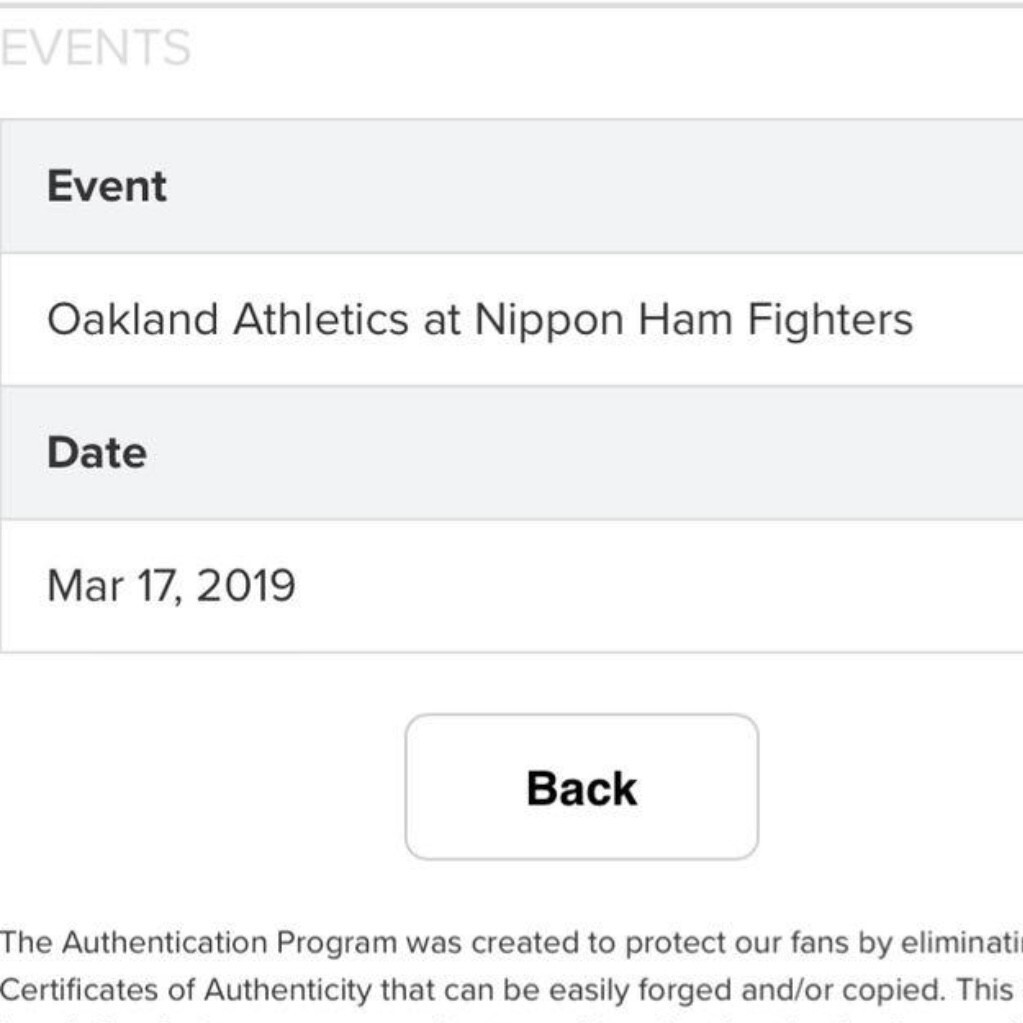Select the Event header row label
This screenshot has height=1023, width=1023.
tap(107, 187)
